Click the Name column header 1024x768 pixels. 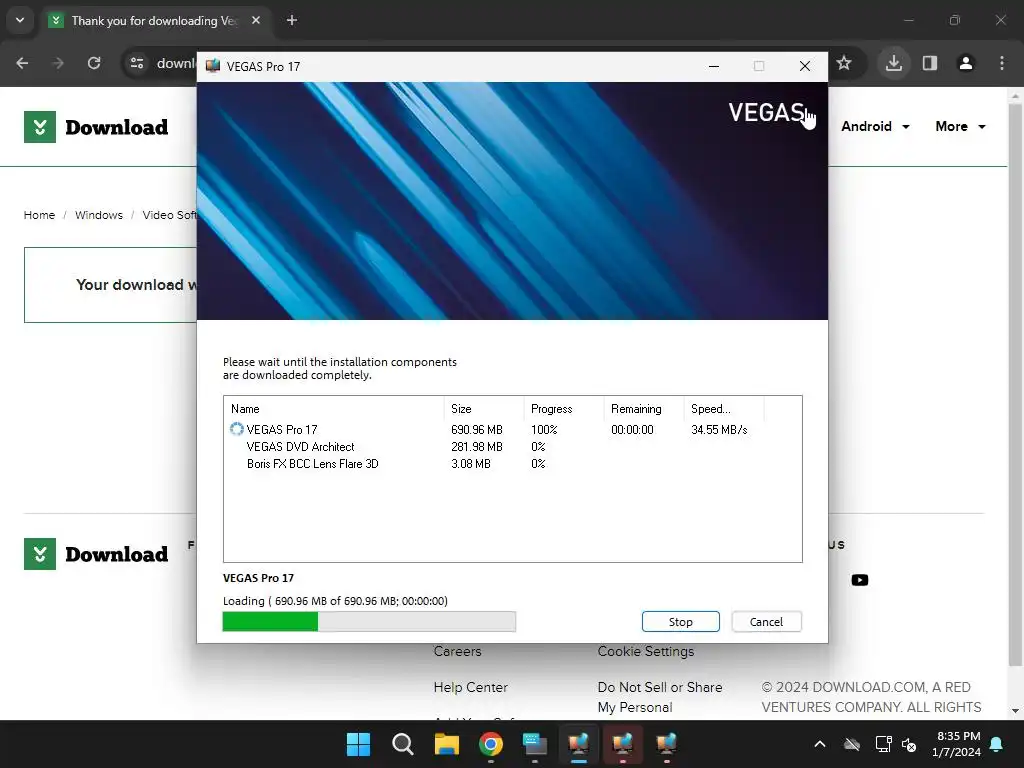(x=334, y=409)
